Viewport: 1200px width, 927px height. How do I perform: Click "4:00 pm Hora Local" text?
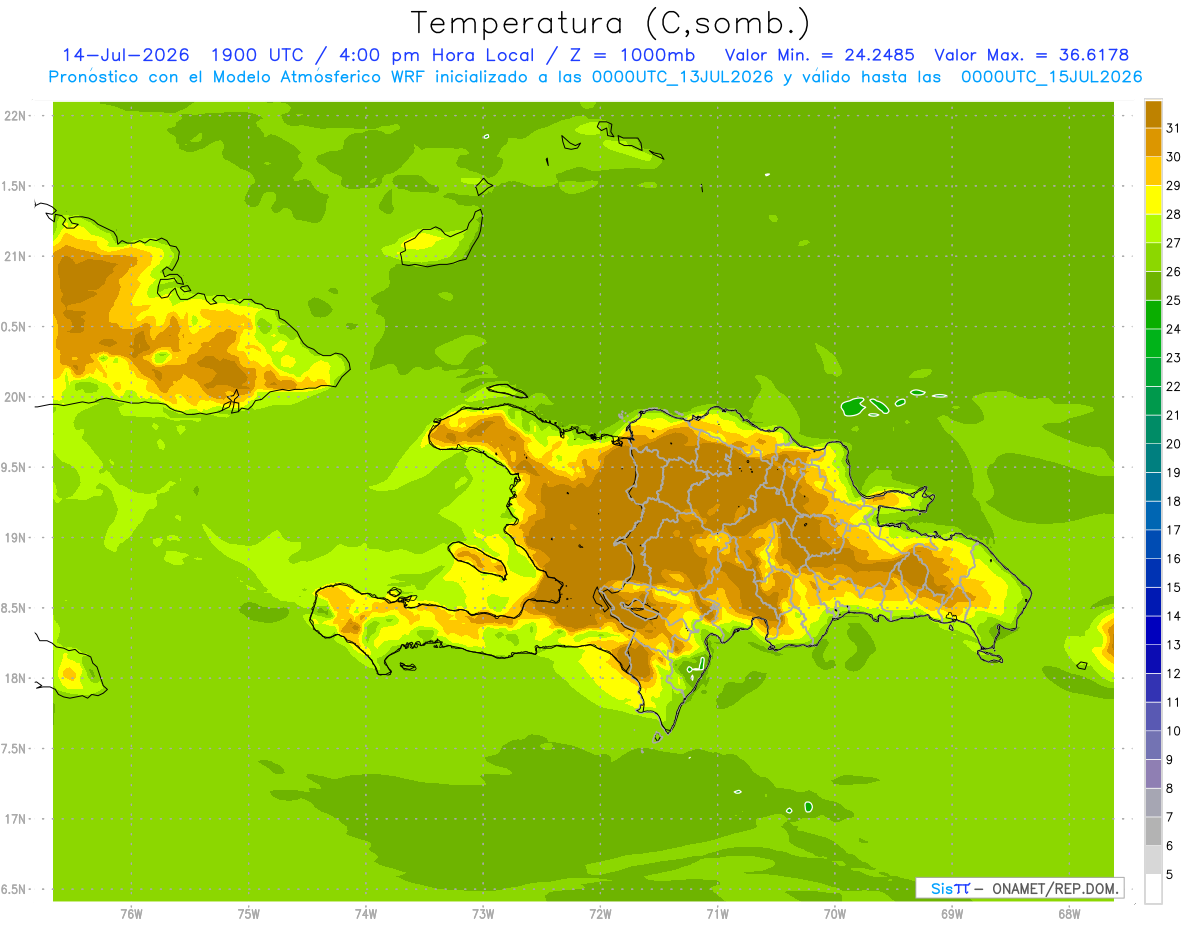coord(433,55)
